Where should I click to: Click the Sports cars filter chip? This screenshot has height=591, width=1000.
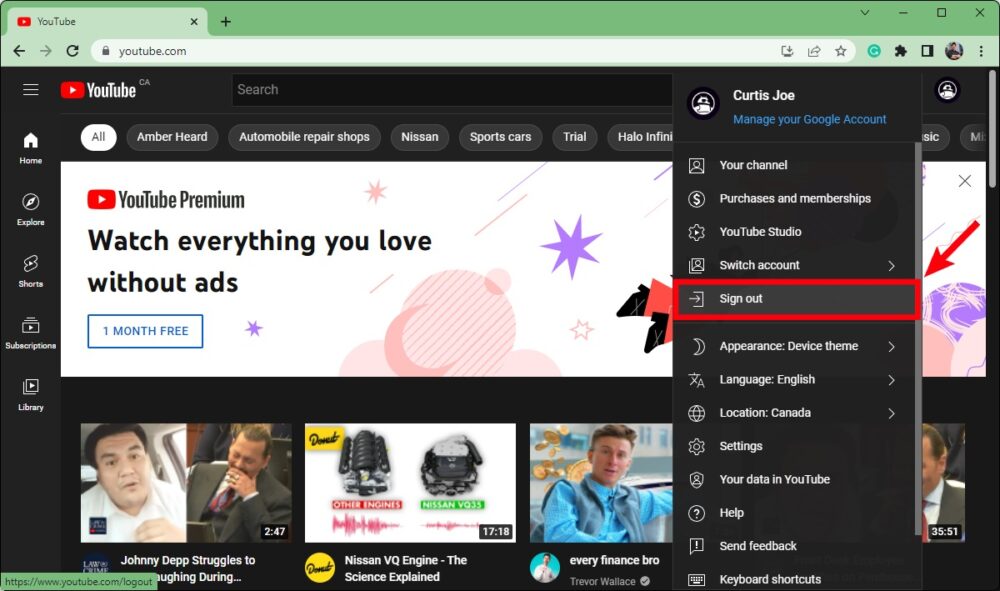(500, 137)
